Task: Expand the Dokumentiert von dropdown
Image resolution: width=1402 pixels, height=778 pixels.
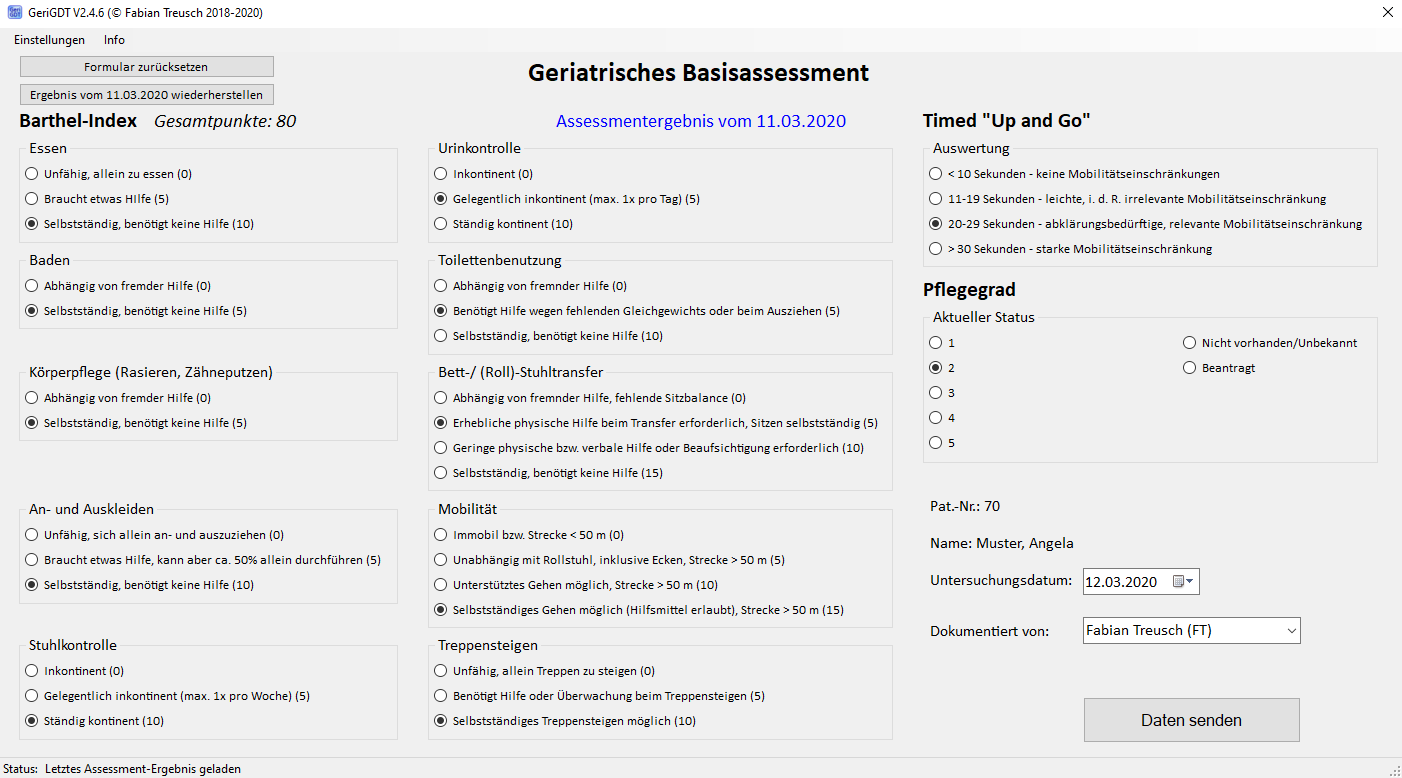Action: 1291,631
